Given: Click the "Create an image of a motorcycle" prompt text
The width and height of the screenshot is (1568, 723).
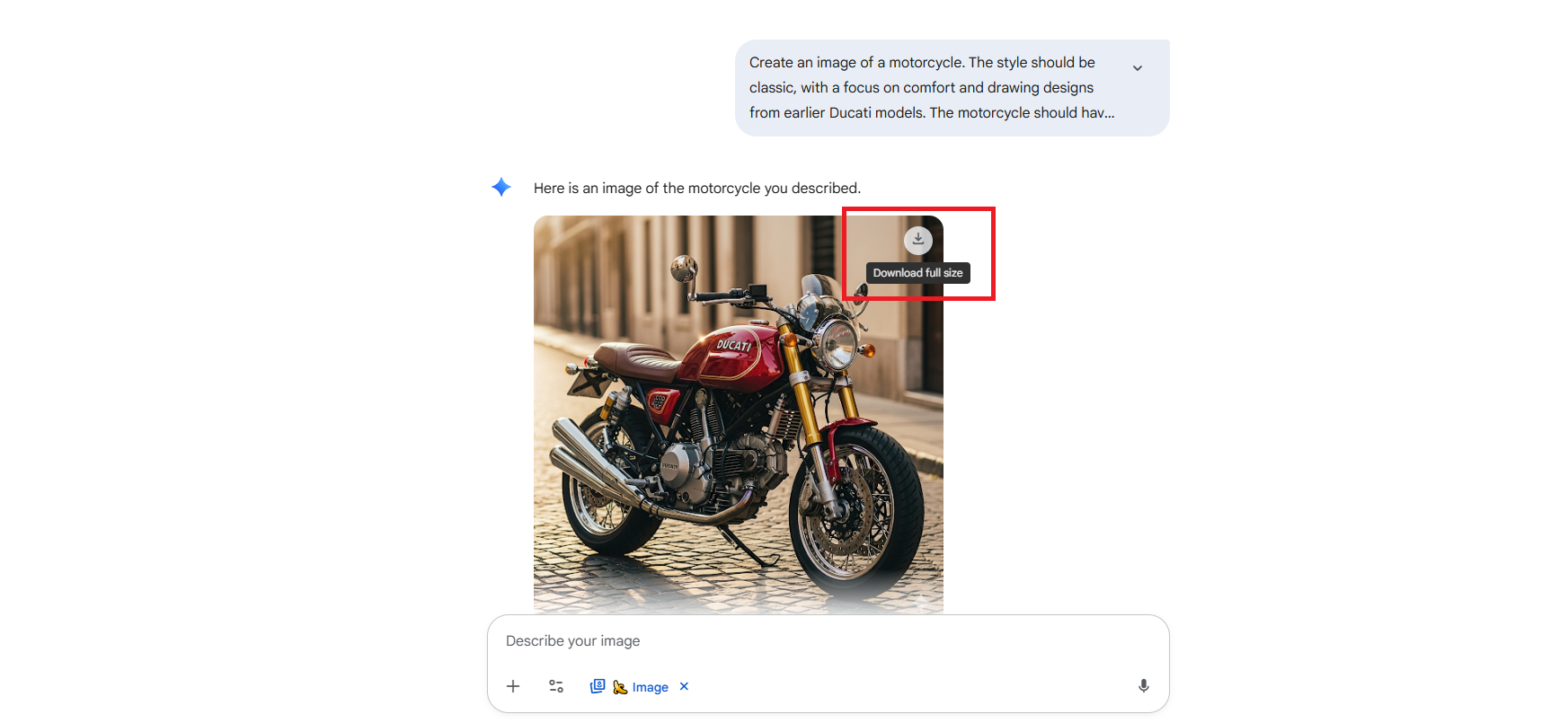Looking at the screenshot, I should (x=932, y=87).
